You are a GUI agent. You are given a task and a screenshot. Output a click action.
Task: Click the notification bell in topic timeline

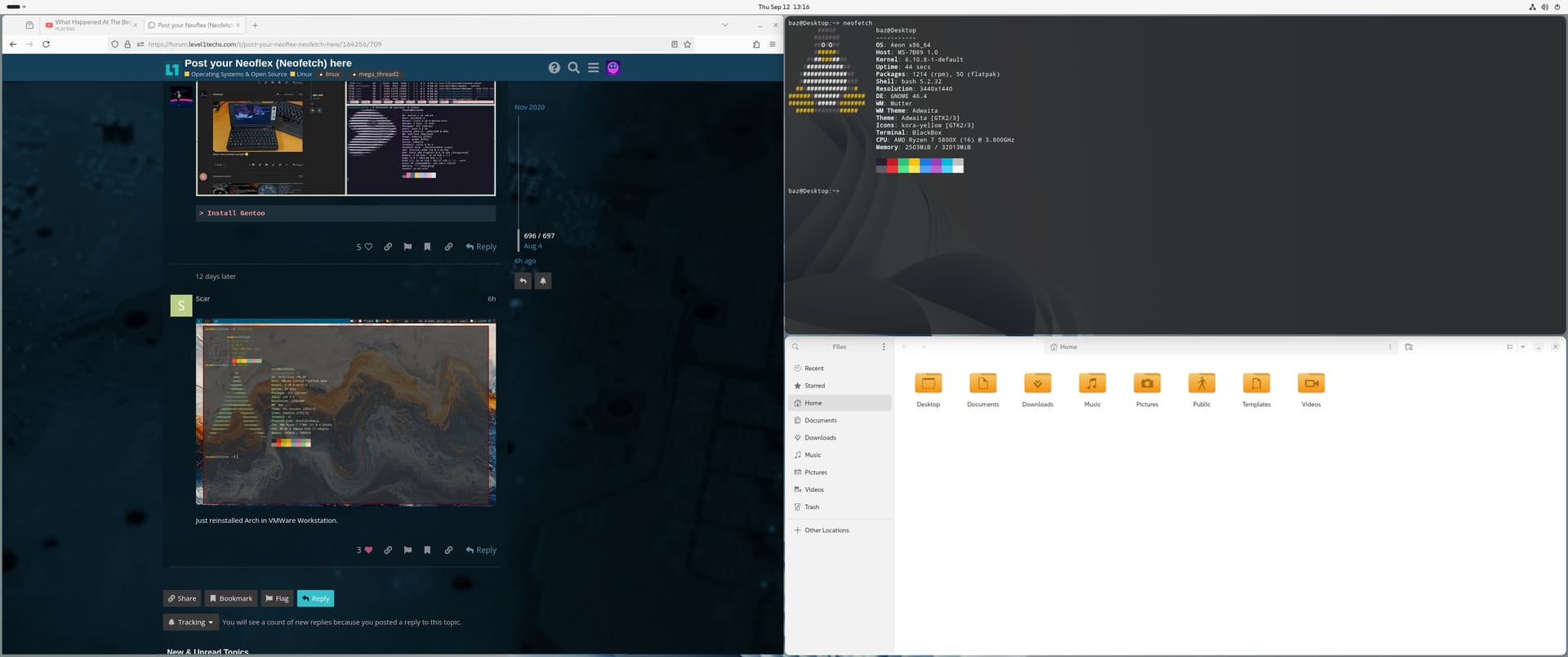pyautogui.click(x=543, y=281)
